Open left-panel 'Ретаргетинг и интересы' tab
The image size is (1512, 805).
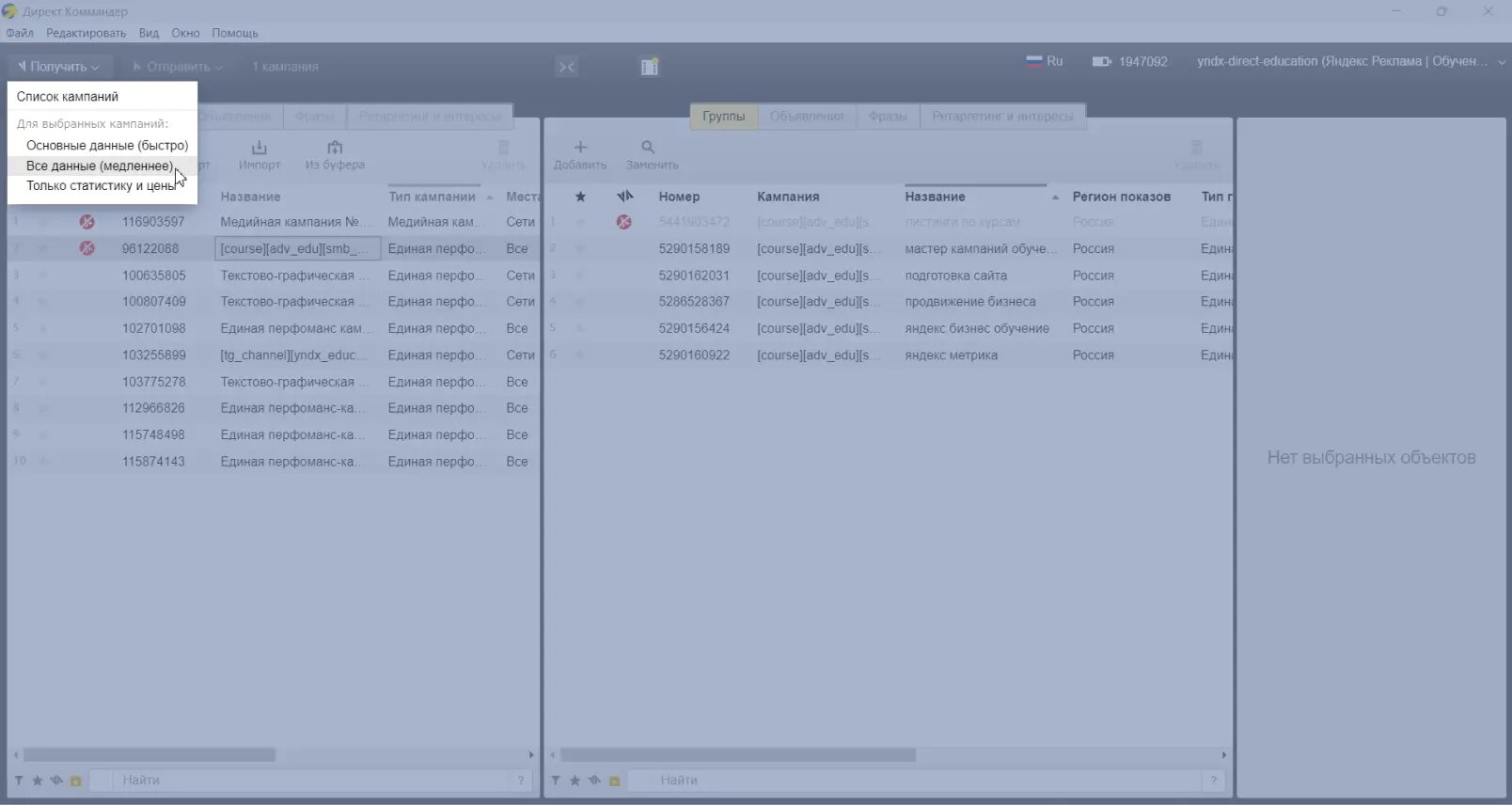(x=430, y=116)
